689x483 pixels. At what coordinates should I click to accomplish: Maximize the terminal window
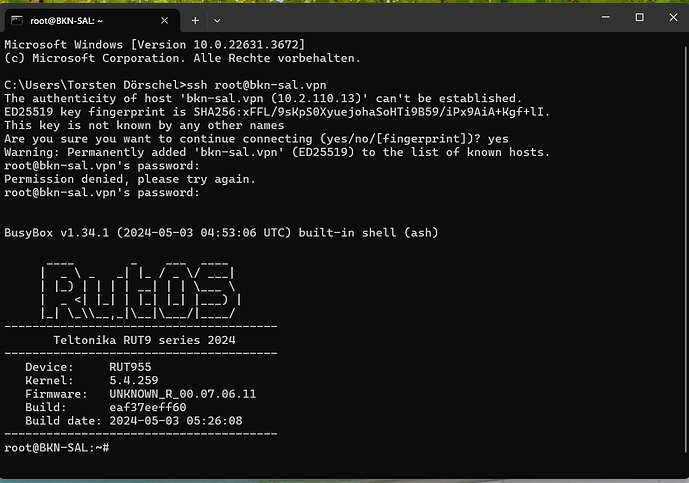pos(639,17)
